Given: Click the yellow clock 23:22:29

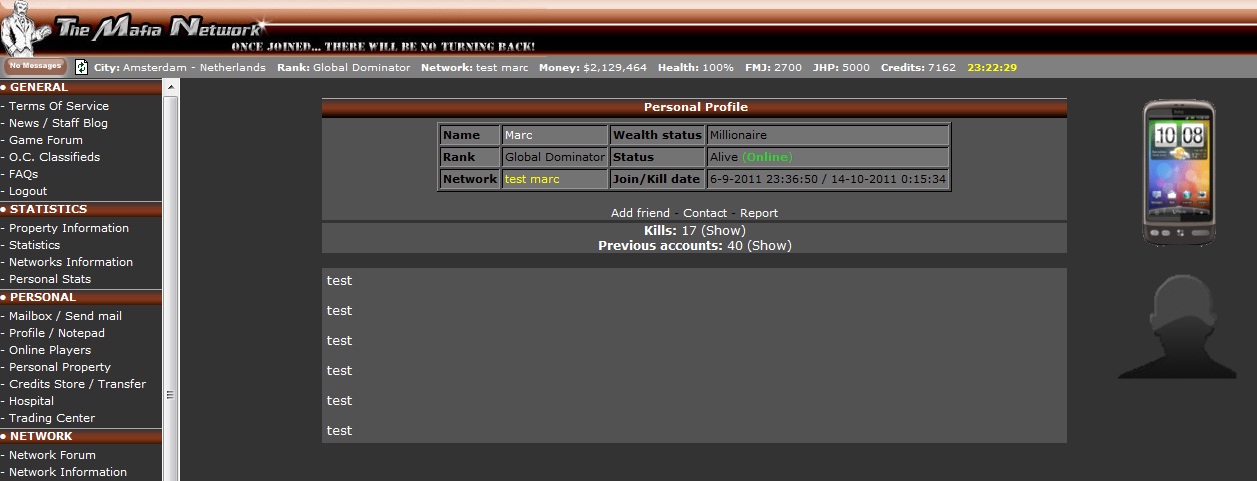Looking at the screenshot, I should 992,68.
